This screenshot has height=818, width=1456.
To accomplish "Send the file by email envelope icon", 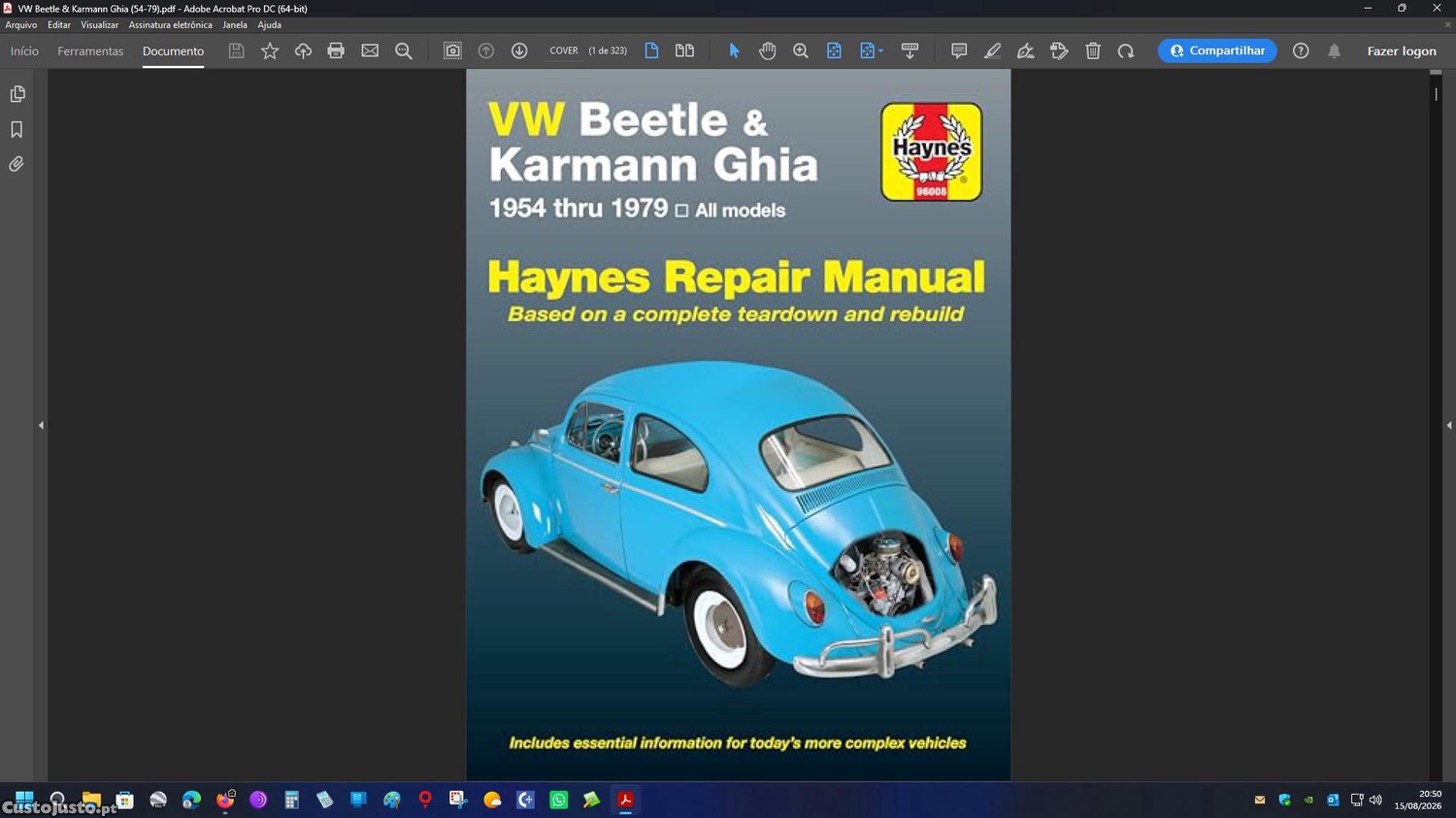I will (370, 50).
